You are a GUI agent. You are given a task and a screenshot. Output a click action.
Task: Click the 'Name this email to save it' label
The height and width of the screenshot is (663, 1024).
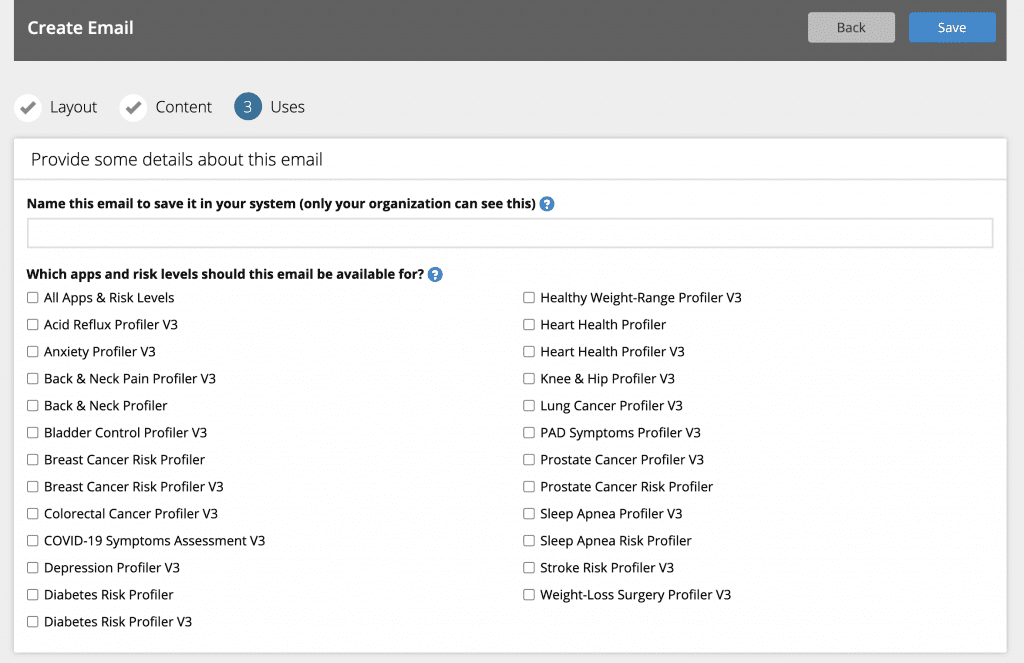[x=281, y=204]
